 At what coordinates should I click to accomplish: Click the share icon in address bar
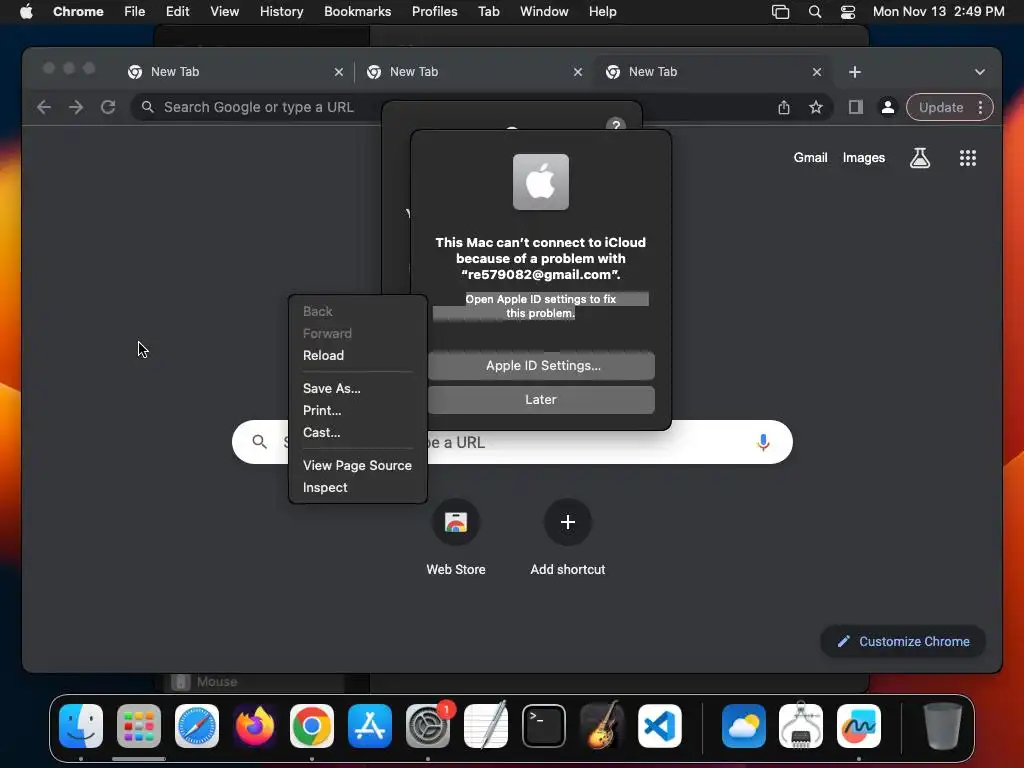point(784,107)
